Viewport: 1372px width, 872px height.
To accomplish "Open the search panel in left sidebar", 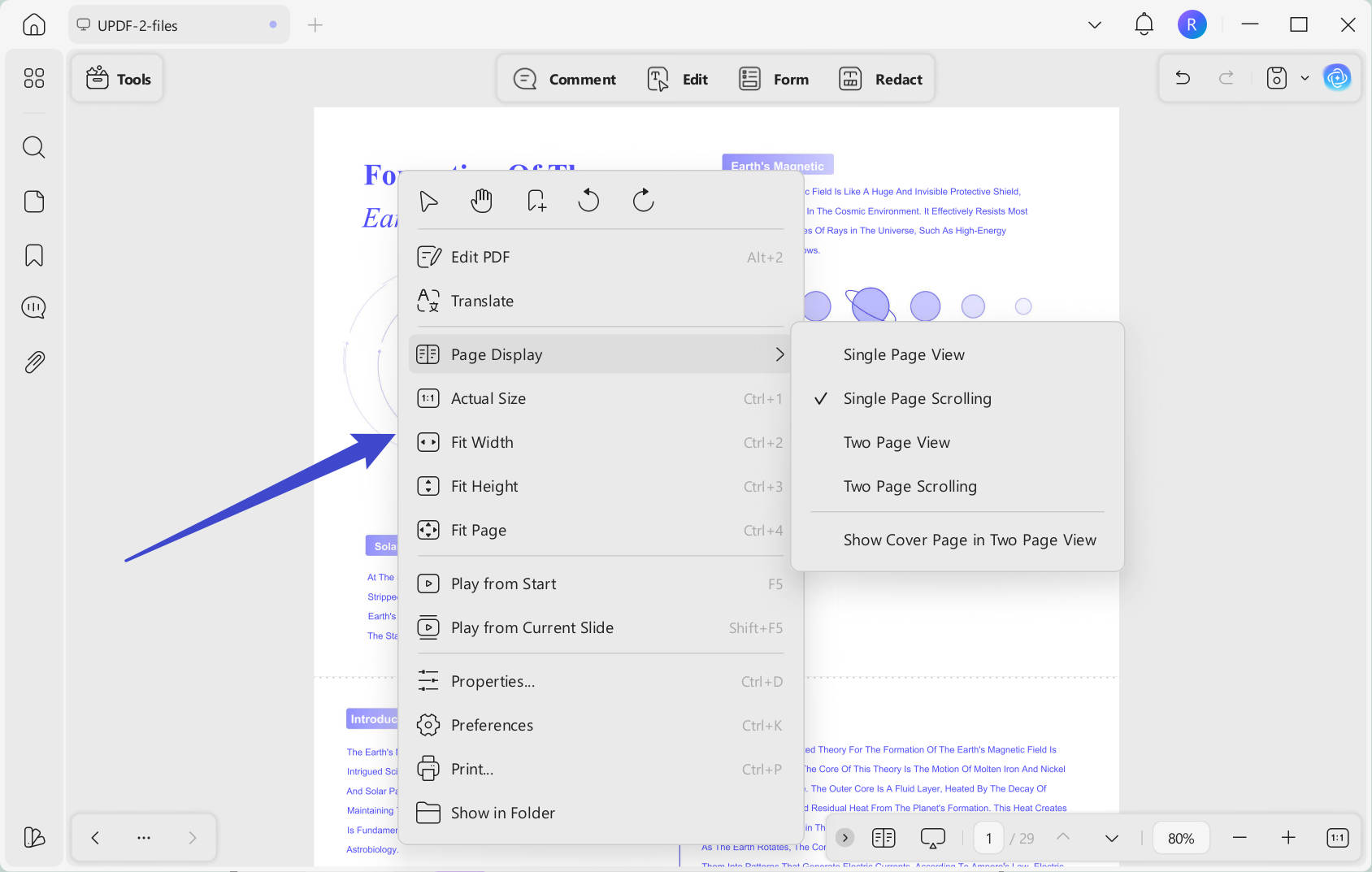I will 33,147.
